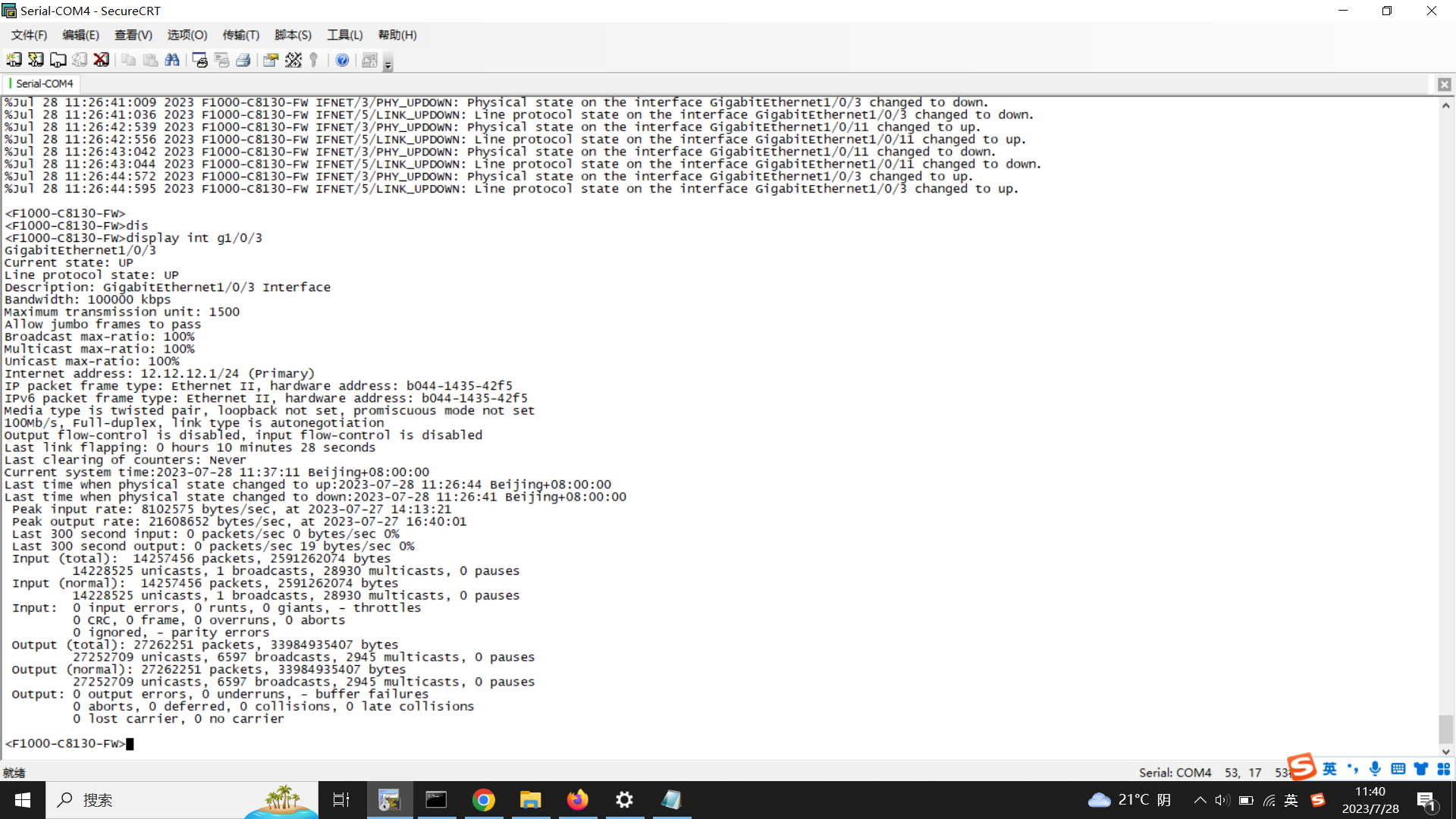
Task: Click the Quick Connect lightning icon
Action: coord(36,60)
